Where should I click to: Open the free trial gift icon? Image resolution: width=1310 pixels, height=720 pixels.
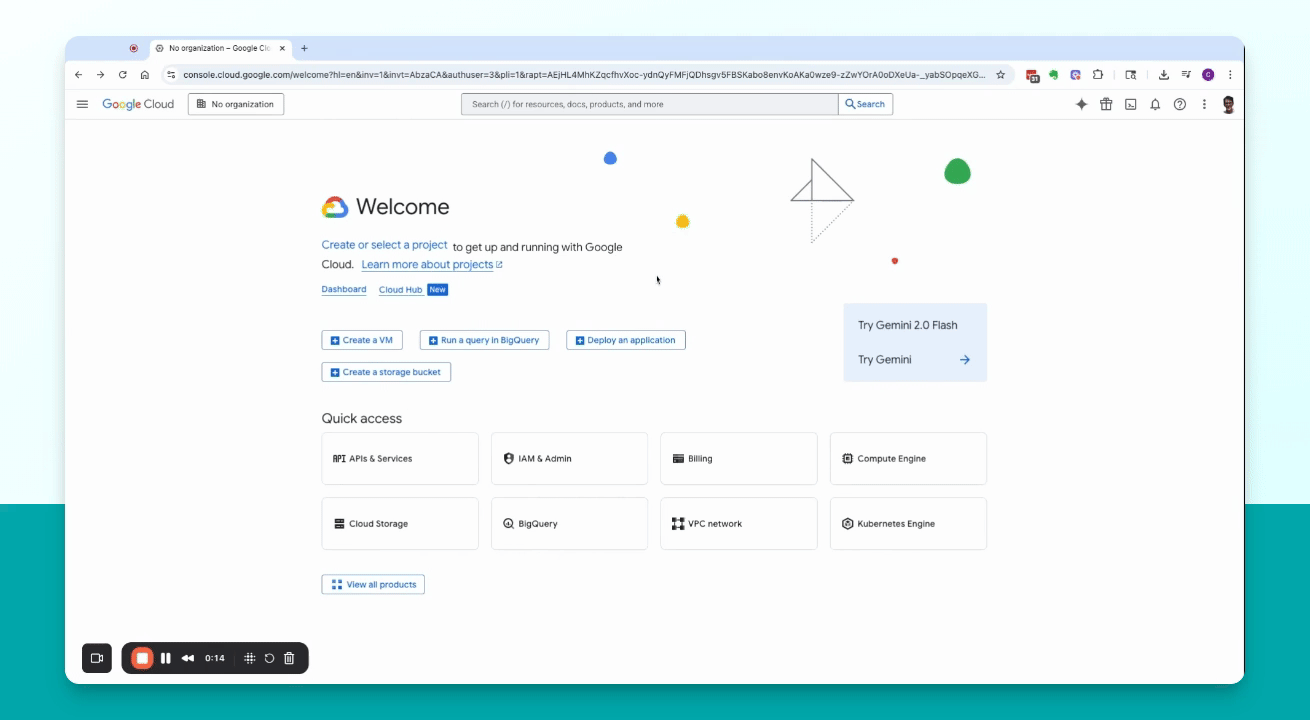click(x=1106, y=104)
